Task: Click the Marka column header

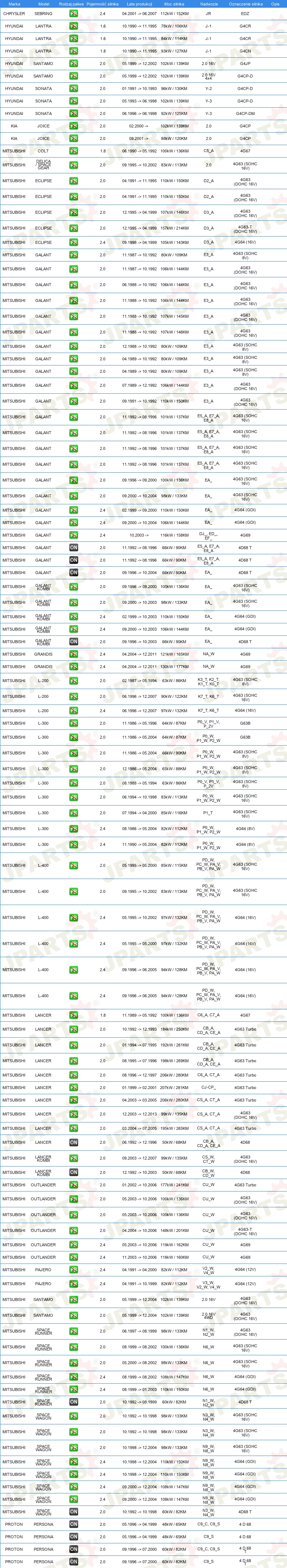Action: click(14, 4)
